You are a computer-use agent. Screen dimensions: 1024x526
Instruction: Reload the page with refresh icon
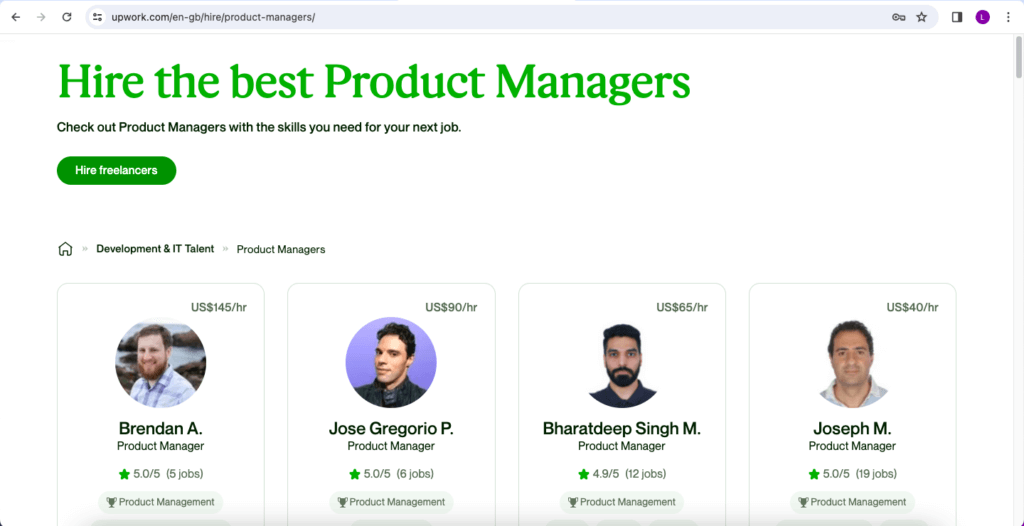coord(67,17)
